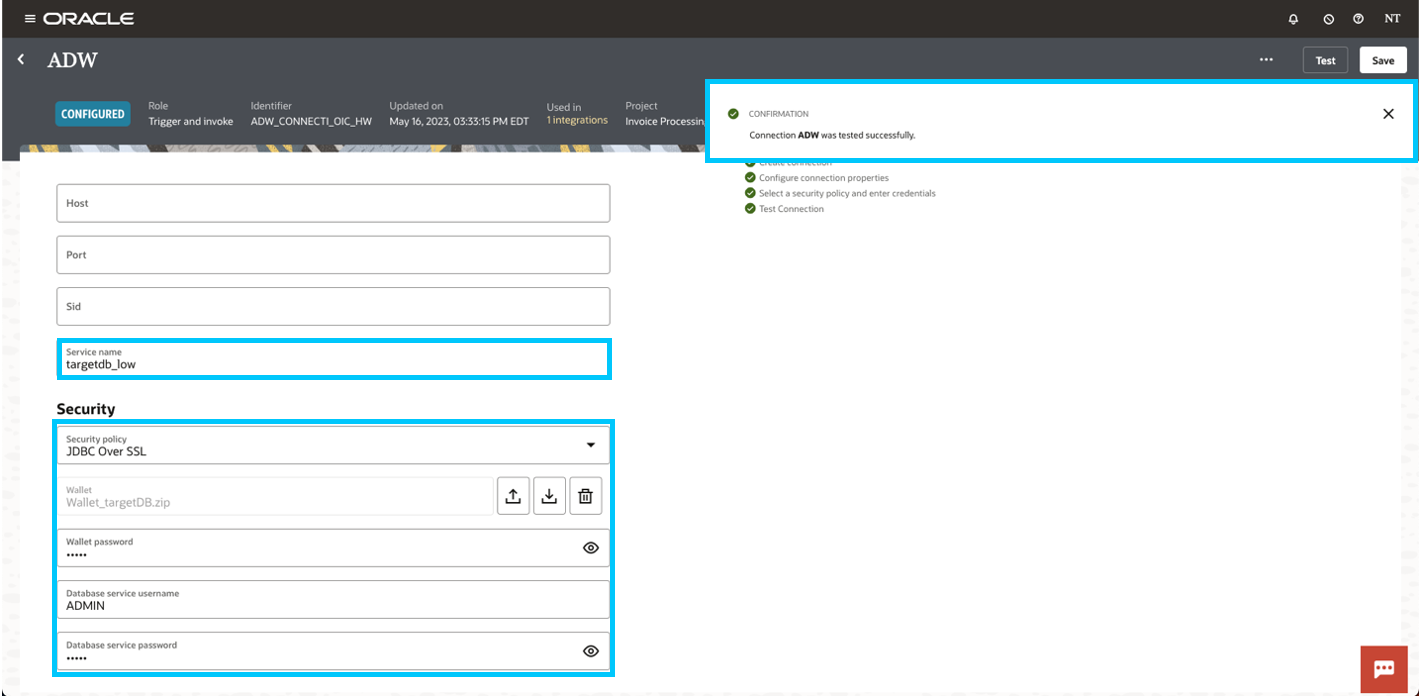Delete the wallet file
Image resolution: width=1420 pixels, height=696 pixels.
(x=586, y=496)
